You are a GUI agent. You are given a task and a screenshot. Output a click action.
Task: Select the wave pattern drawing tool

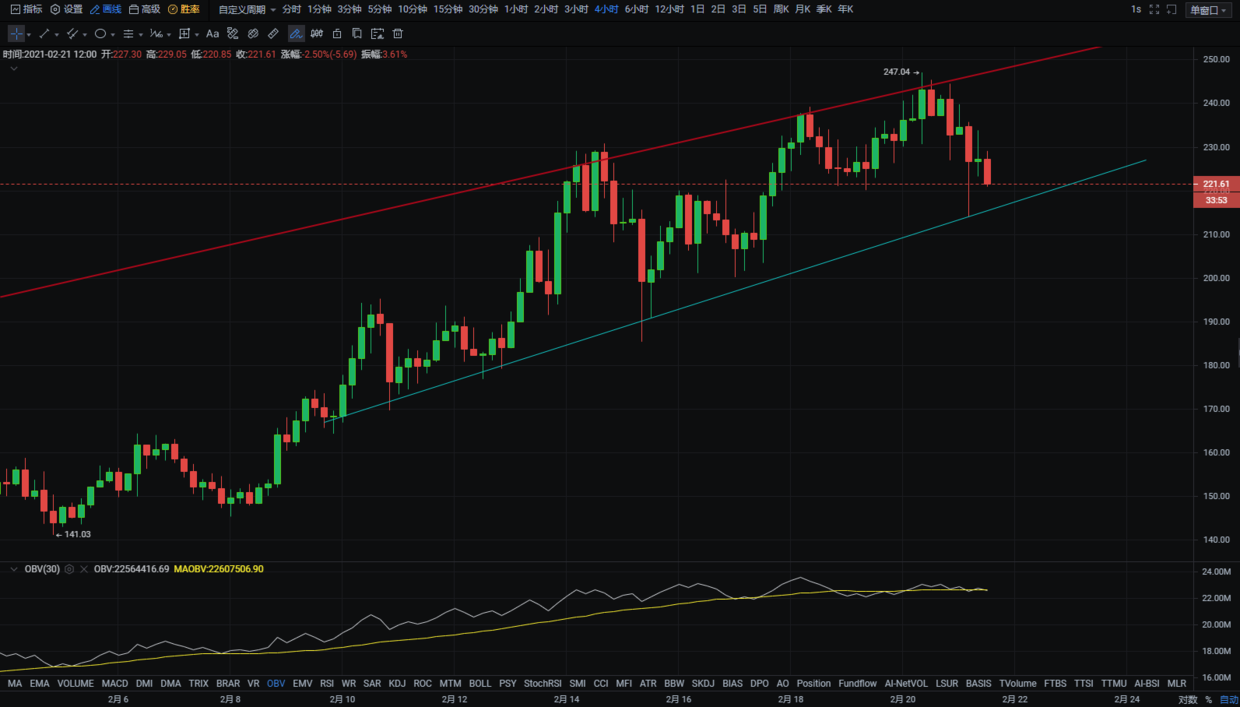(155, 33)
